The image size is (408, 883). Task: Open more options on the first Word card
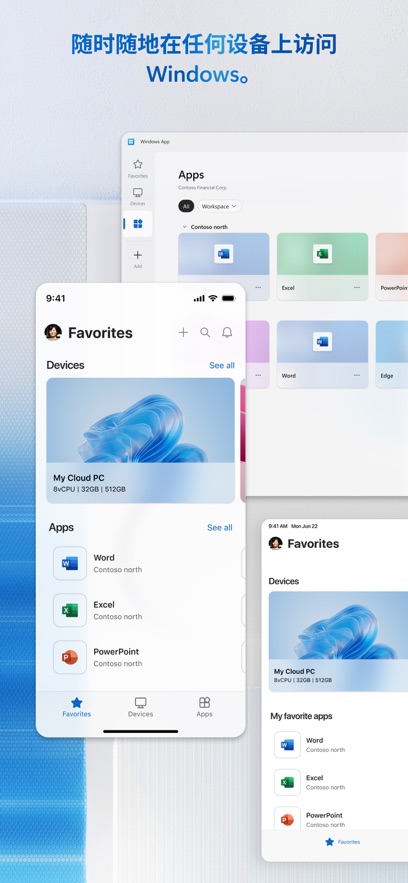[x=258, y=288]
